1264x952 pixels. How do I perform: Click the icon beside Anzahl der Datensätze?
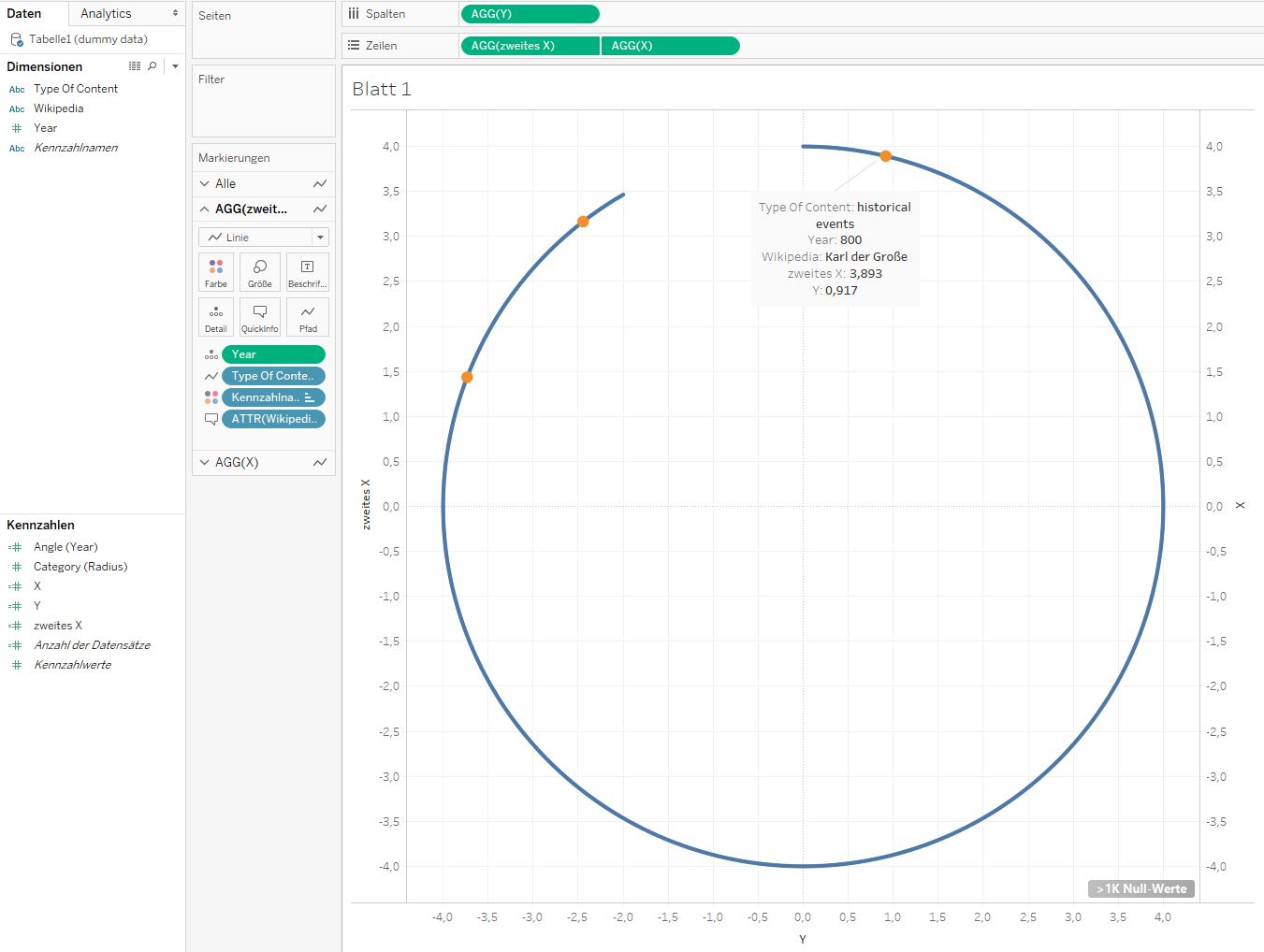coord(15,645)
